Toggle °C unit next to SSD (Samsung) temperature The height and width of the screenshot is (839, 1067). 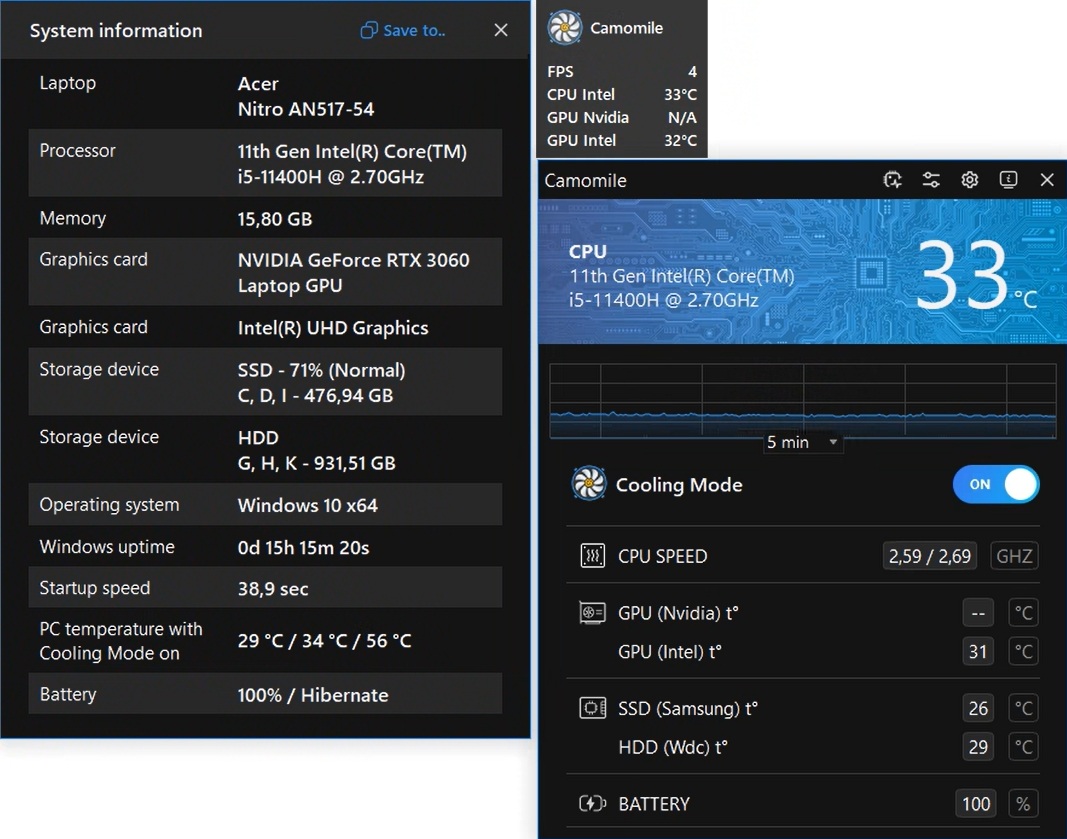point(1023,709)
